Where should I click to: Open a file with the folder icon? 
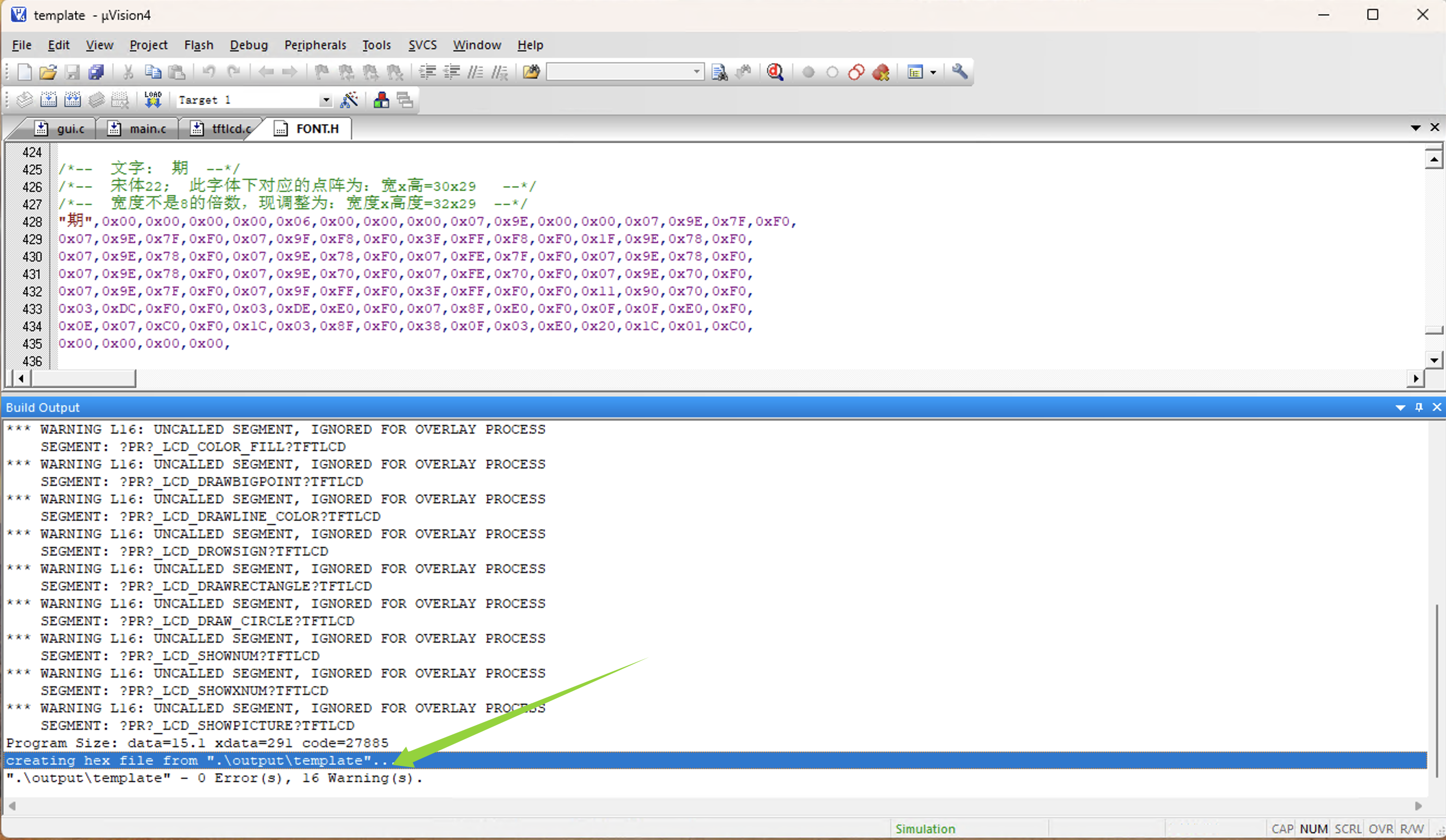[x=48, y=72]
